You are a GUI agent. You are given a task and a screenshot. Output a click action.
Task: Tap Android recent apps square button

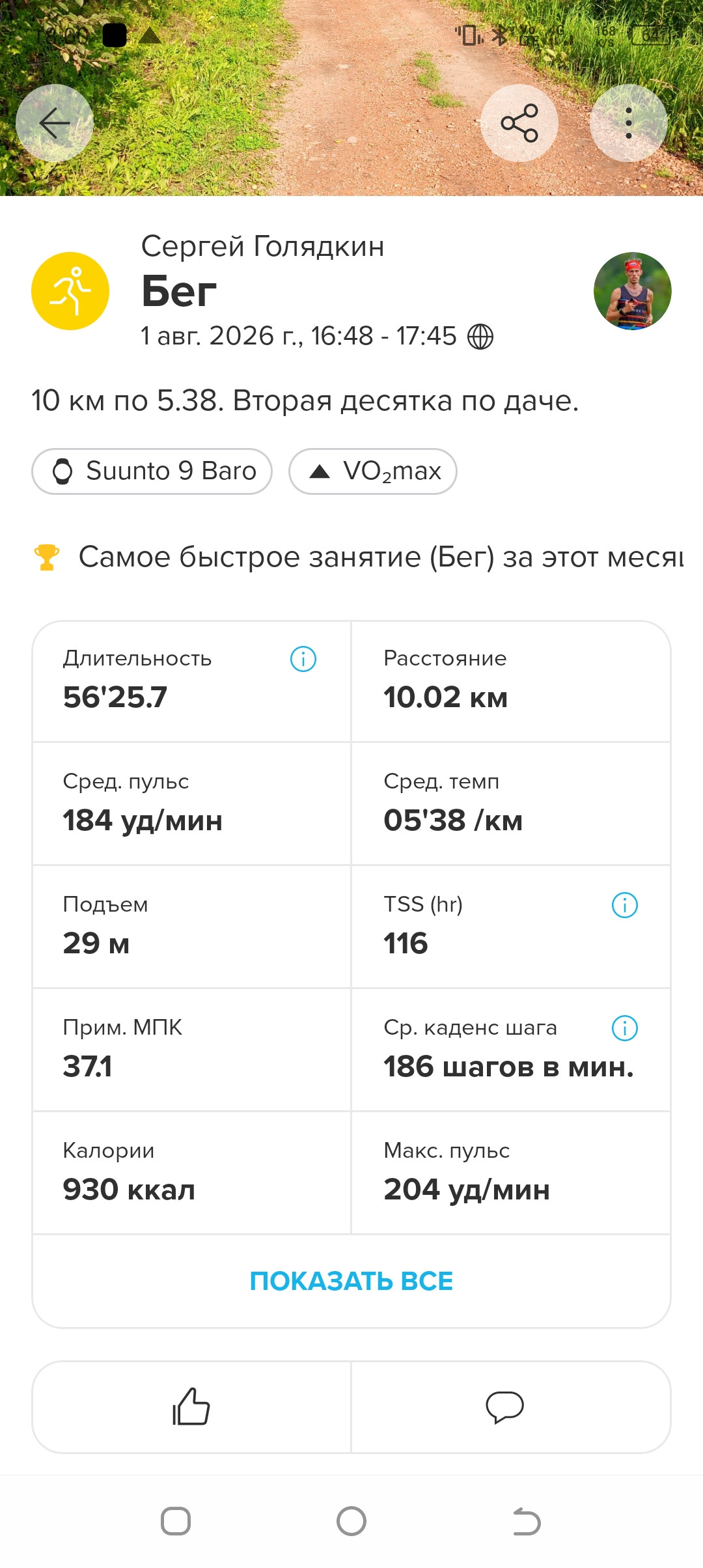tap(176, 1521)
